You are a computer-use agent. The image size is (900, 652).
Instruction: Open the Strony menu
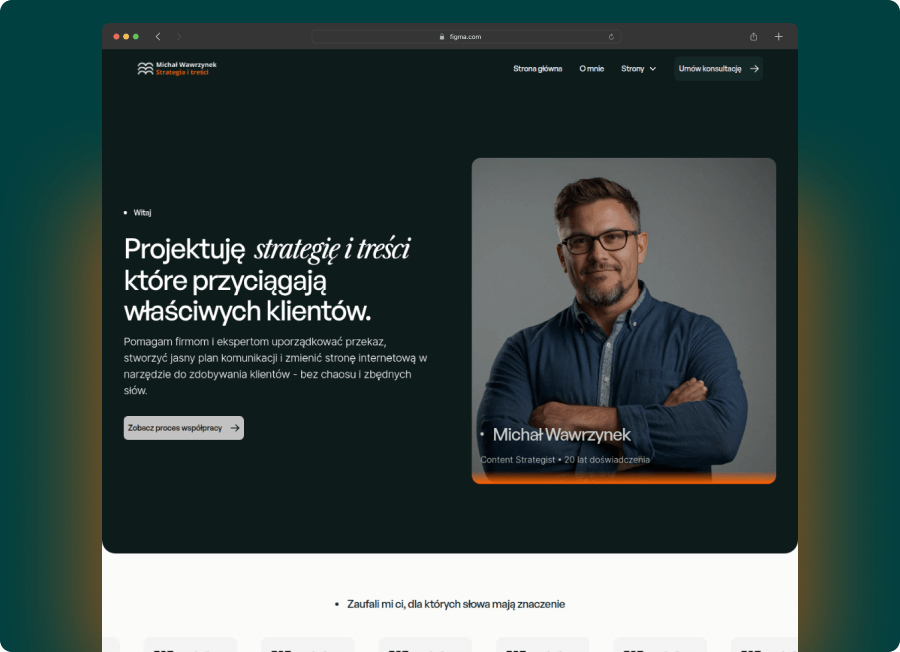[638, 68]
